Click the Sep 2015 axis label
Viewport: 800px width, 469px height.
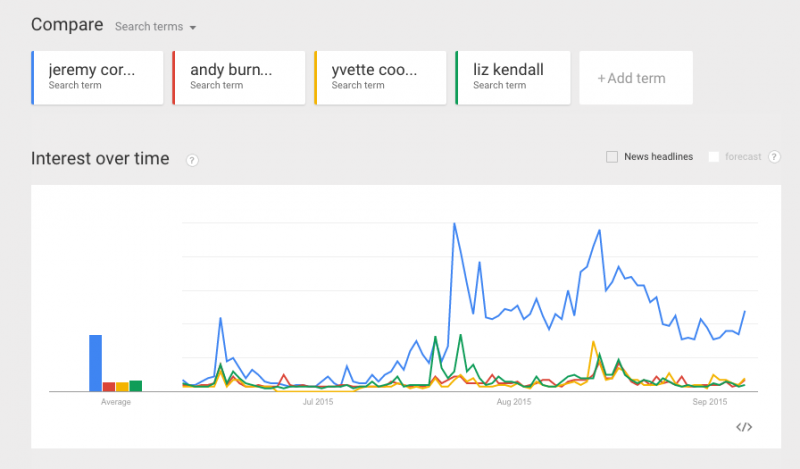click(710, 402)
